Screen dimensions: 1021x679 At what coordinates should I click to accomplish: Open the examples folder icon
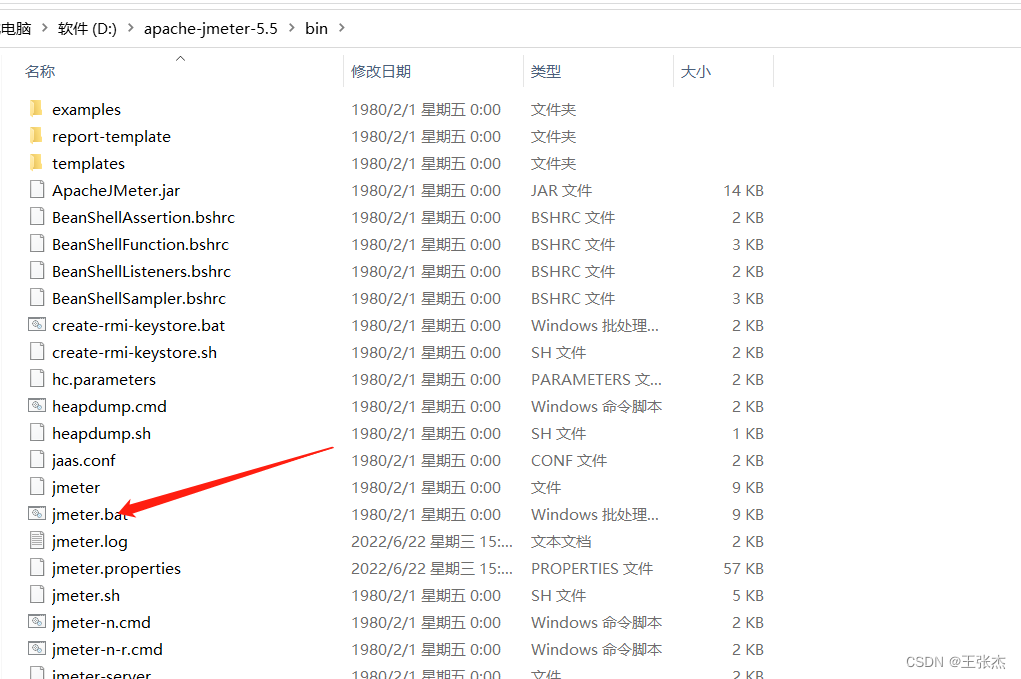pyautogui.click(x=36, y=109)
